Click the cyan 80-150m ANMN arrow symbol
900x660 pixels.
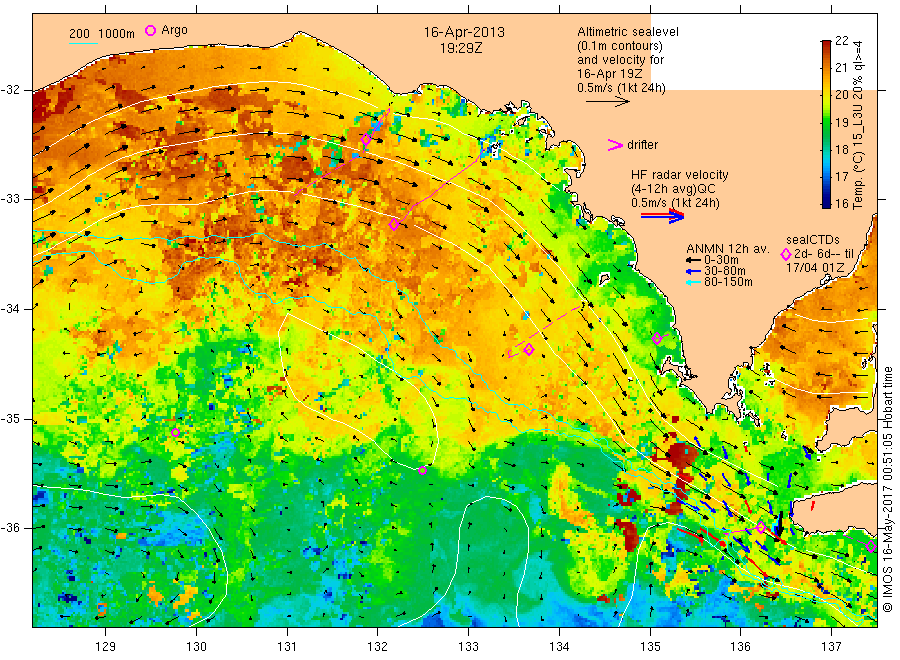(x=692, y=282)
